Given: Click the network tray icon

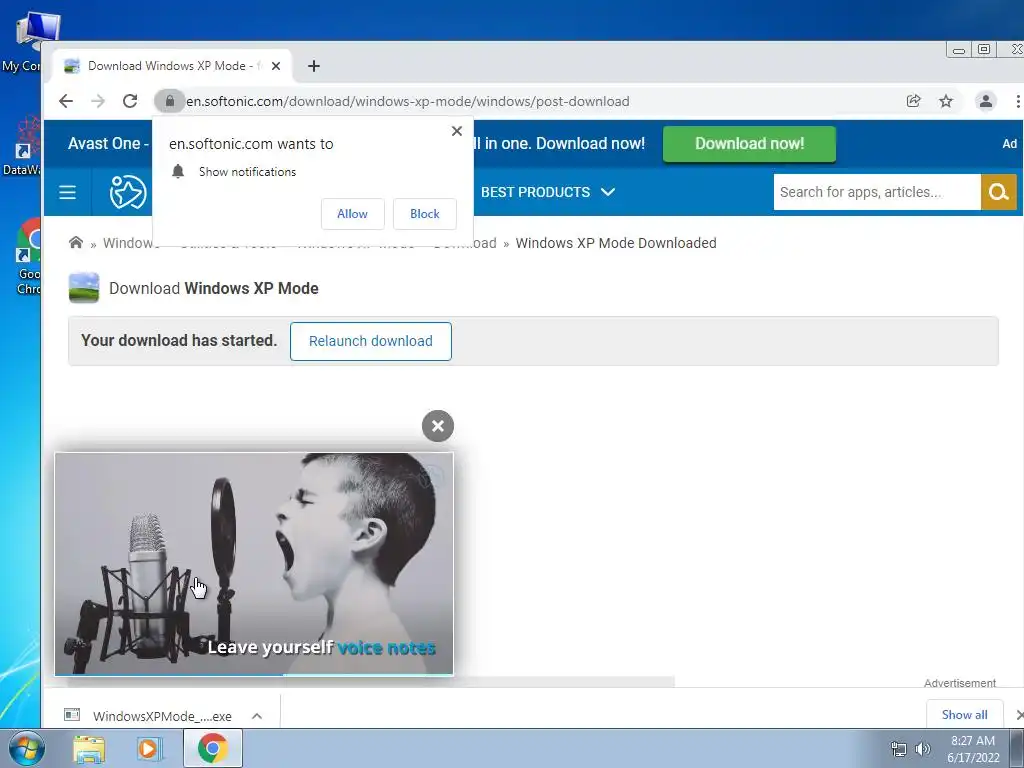Looking at the screenshot, I should [x=899, y=749].
